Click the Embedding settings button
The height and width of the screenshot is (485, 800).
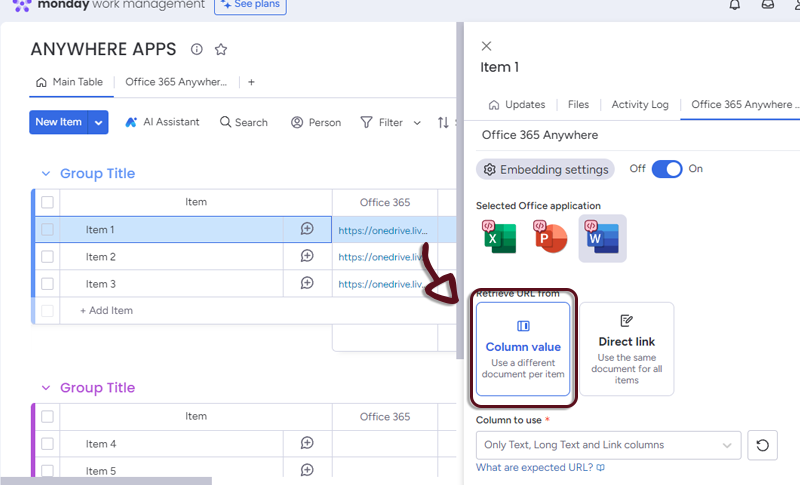[x=546, y=169]
